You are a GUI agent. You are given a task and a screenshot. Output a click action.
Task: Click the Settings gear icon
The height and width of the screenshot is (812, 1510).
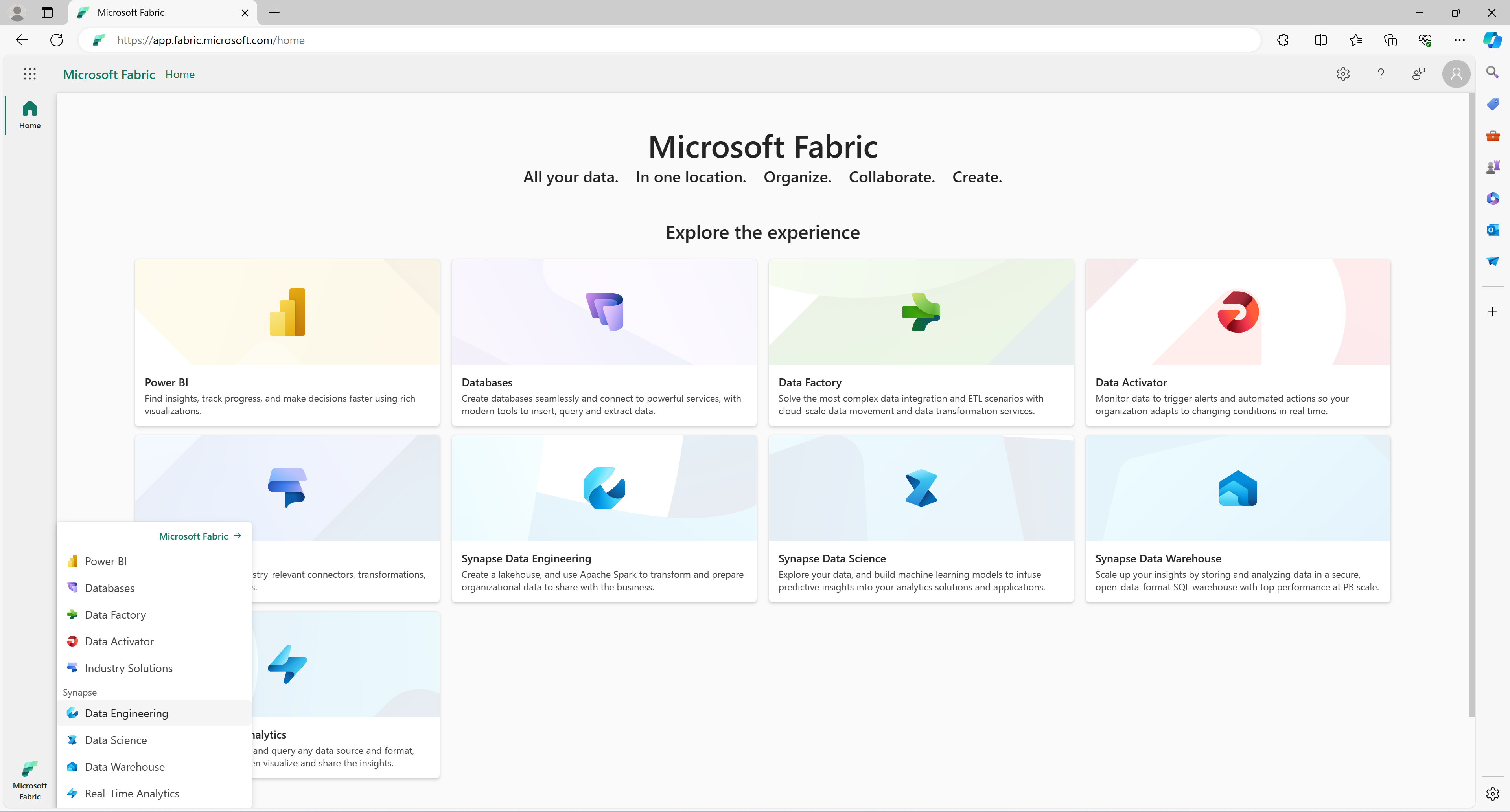coord(1344,74)
